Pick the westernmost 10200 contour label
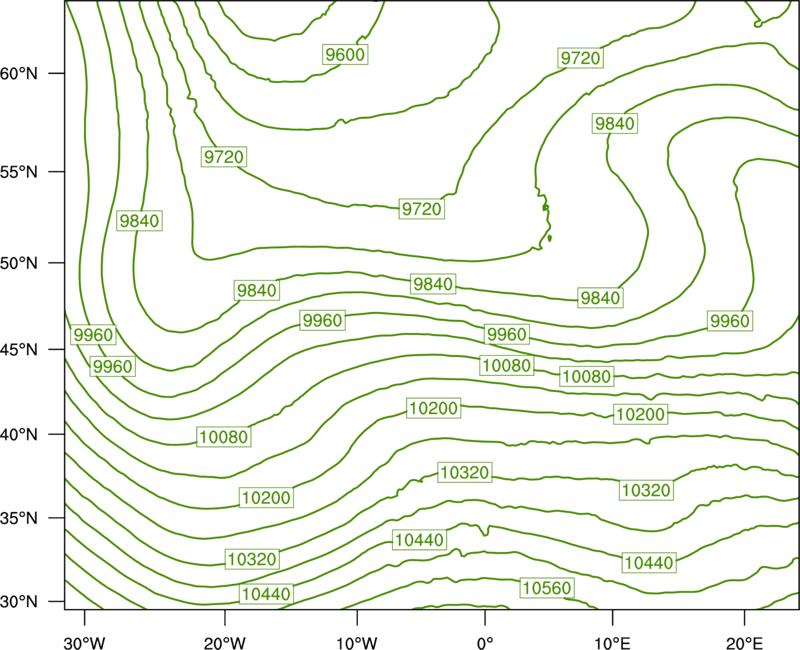 point(266,497)
